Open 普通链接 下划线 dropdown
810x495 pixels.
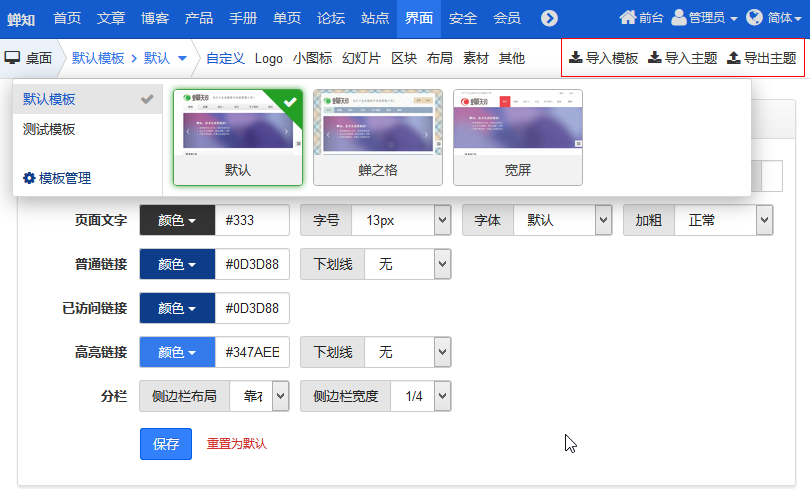pos(408,264)
